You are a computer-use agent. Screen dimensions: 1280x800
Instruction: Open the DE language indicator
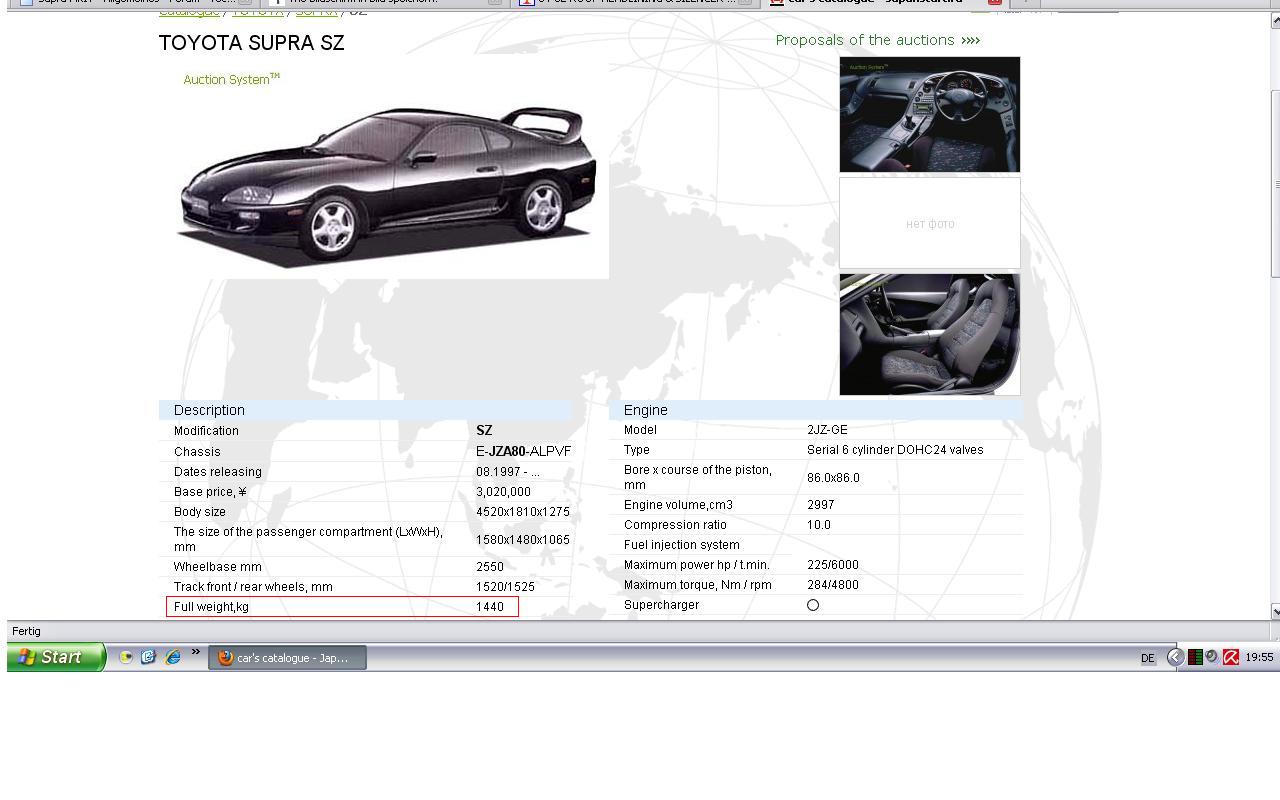[x=1147, y=658]
